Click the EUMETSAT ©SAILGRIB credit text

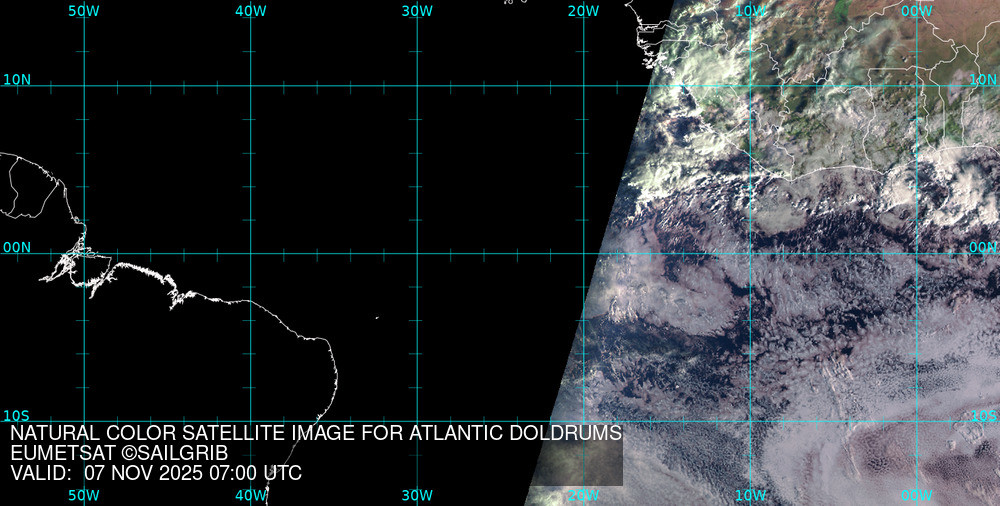tap(119, 453)
